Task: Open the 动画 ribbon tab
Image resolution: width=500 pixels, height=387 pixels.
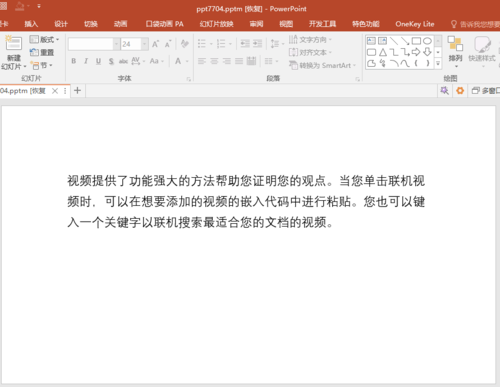Action: [x=120, y=24]
